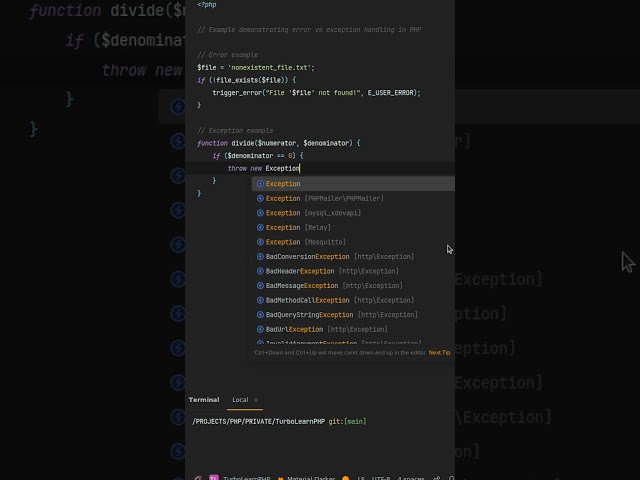Click the Ctrl+Down and Ctrl+Up tip text
640x480 pixels.
point(340,353)
